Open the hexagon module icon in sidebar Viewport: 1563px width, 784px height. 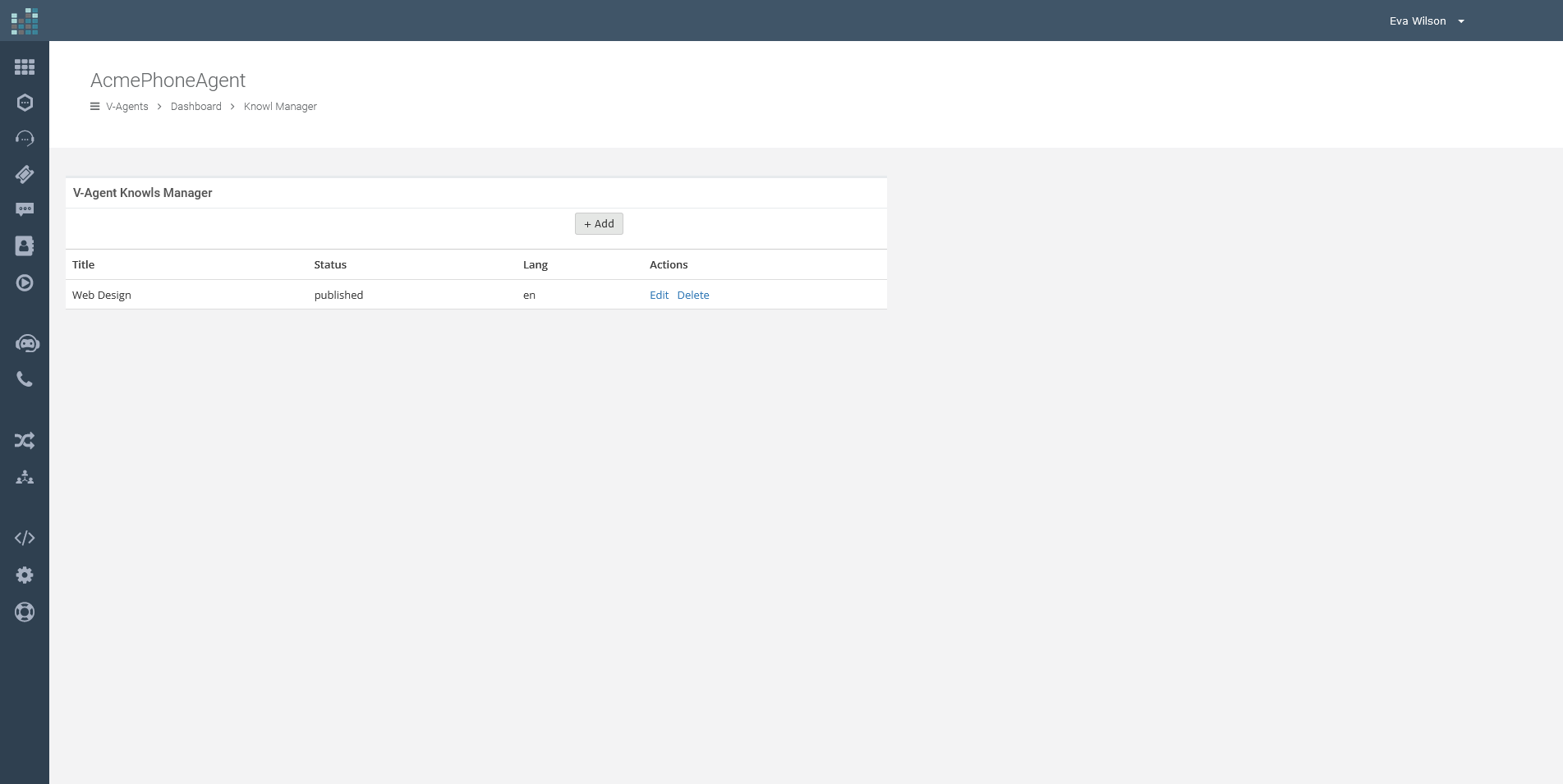(x=25, y=103)
